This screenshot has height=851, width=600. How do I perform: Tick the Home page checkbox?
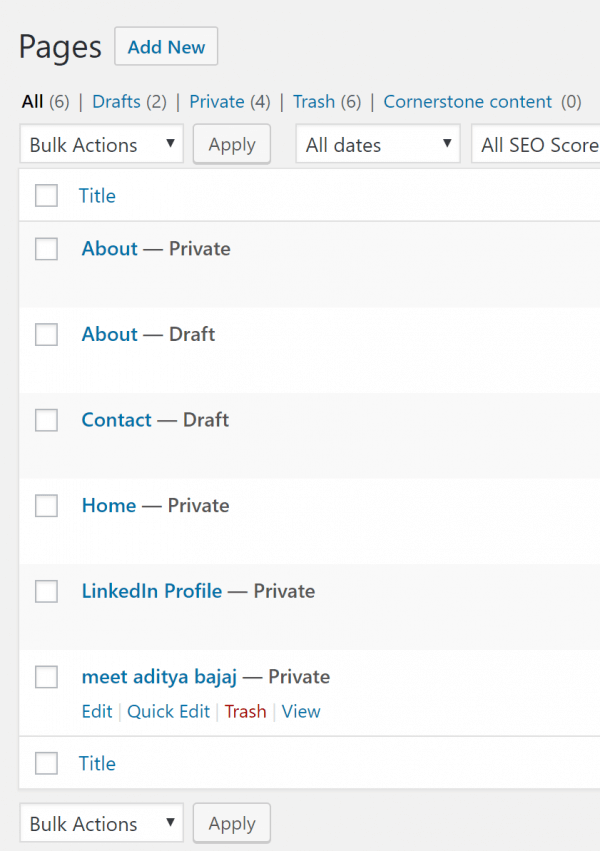tap(46, 506)
